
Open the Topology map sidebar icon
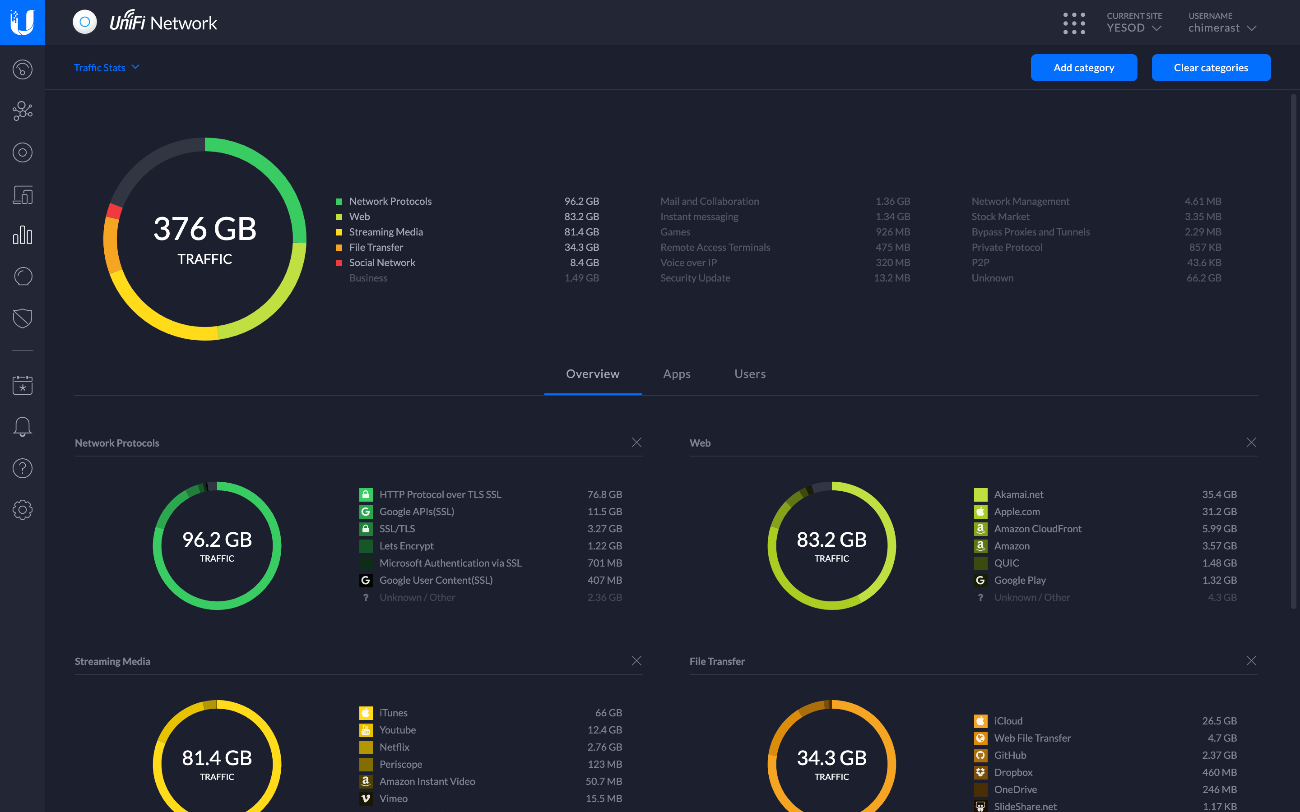click(x=22, y=111)
